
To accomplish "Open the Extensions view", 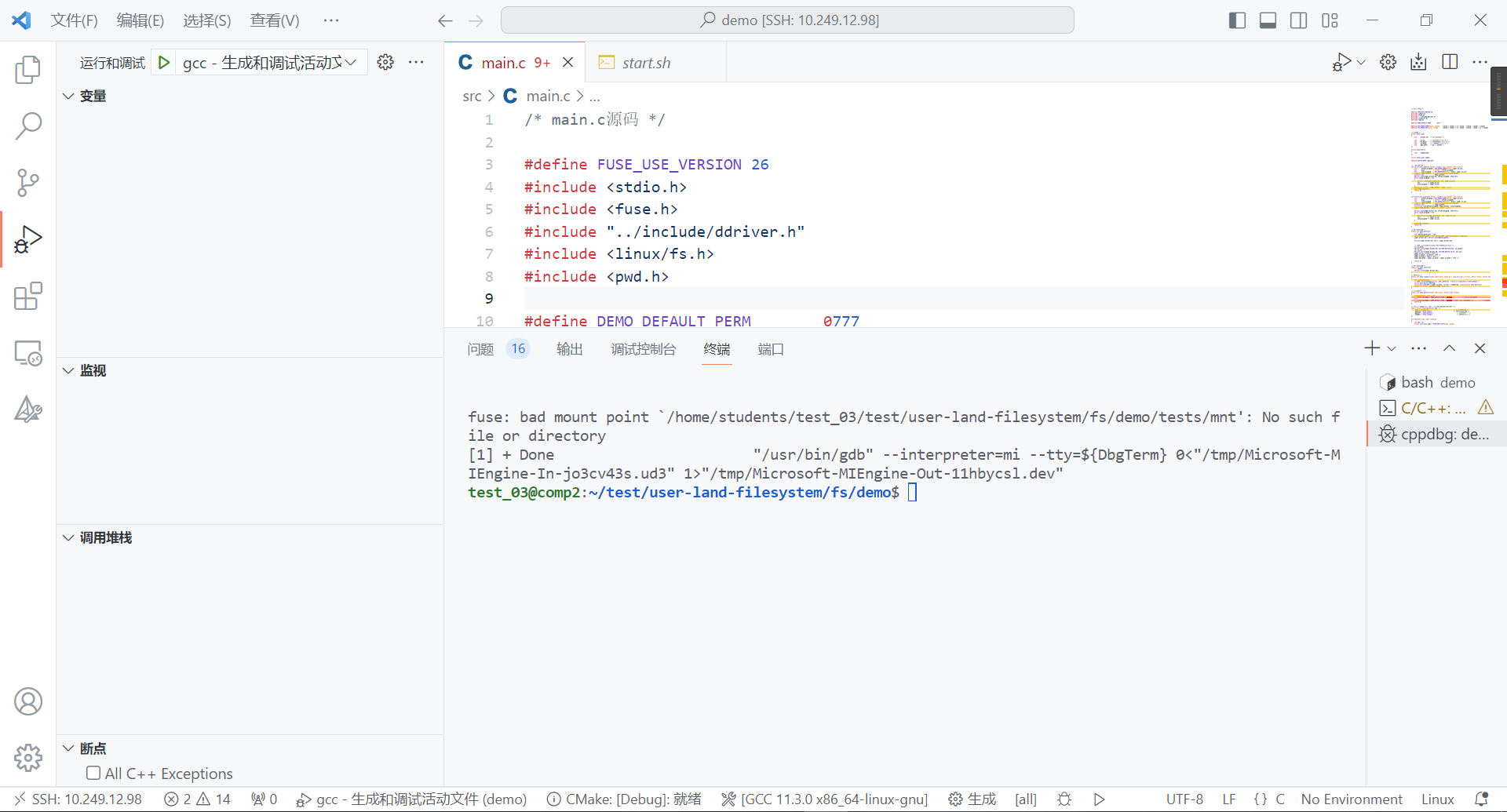I will click(x=28, y=296).
